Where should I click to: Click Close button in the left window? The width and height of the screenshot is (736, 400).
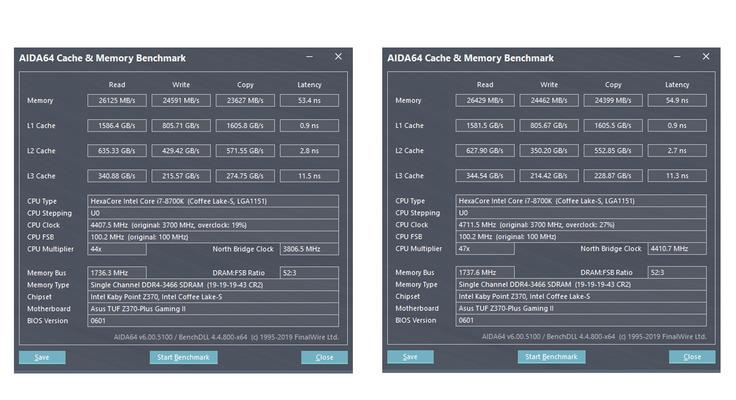[324, 357]
